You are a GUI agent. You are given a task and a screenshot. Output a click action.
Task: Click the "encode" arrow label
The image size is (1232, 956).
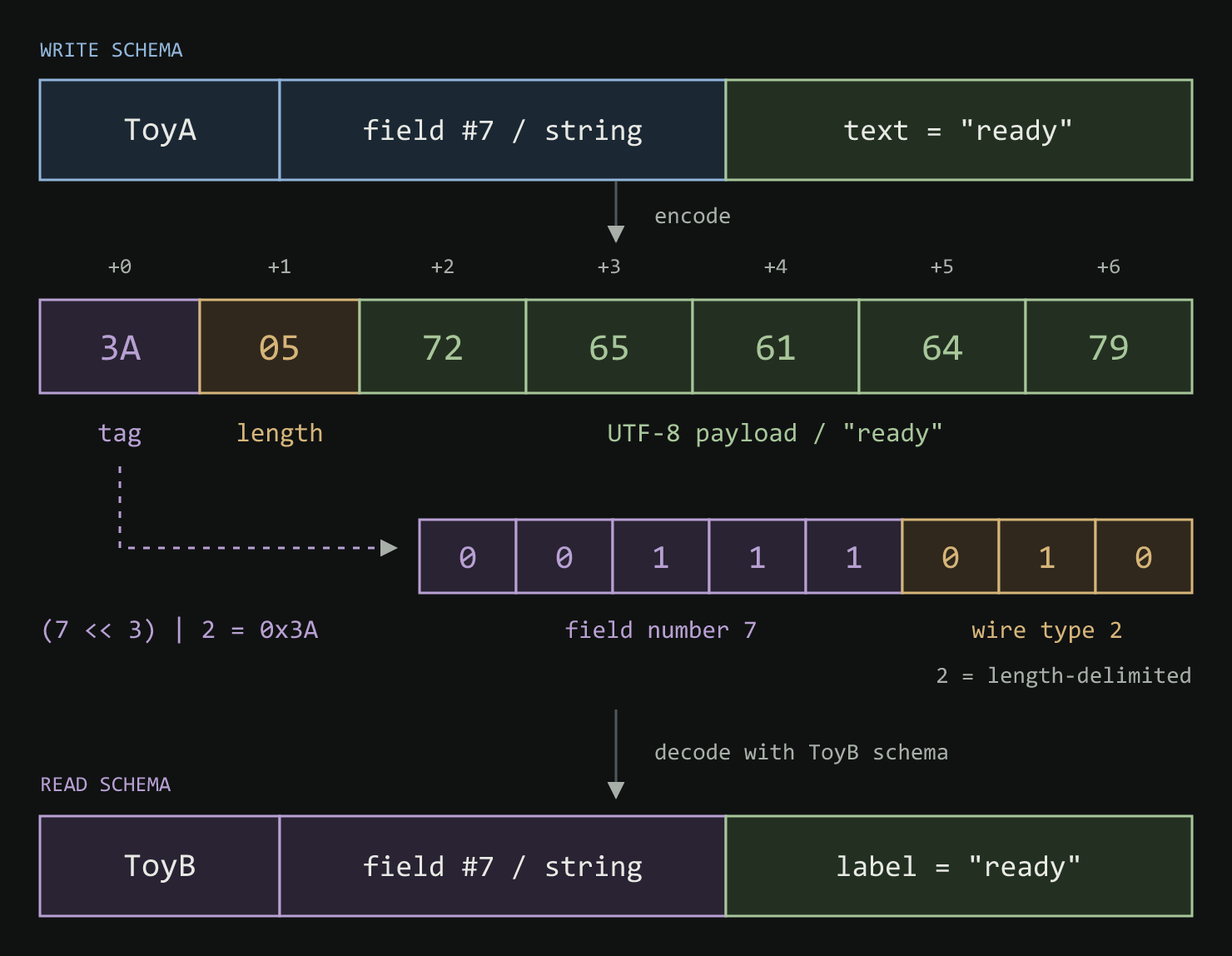[x=693, y=216]
